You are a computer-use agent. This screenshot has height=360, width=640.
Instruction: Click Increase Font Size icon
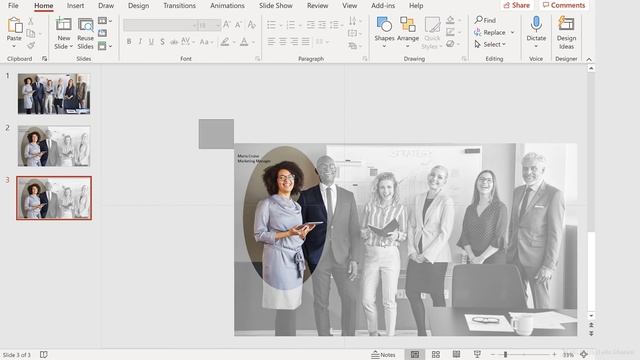tap(227, 25)
